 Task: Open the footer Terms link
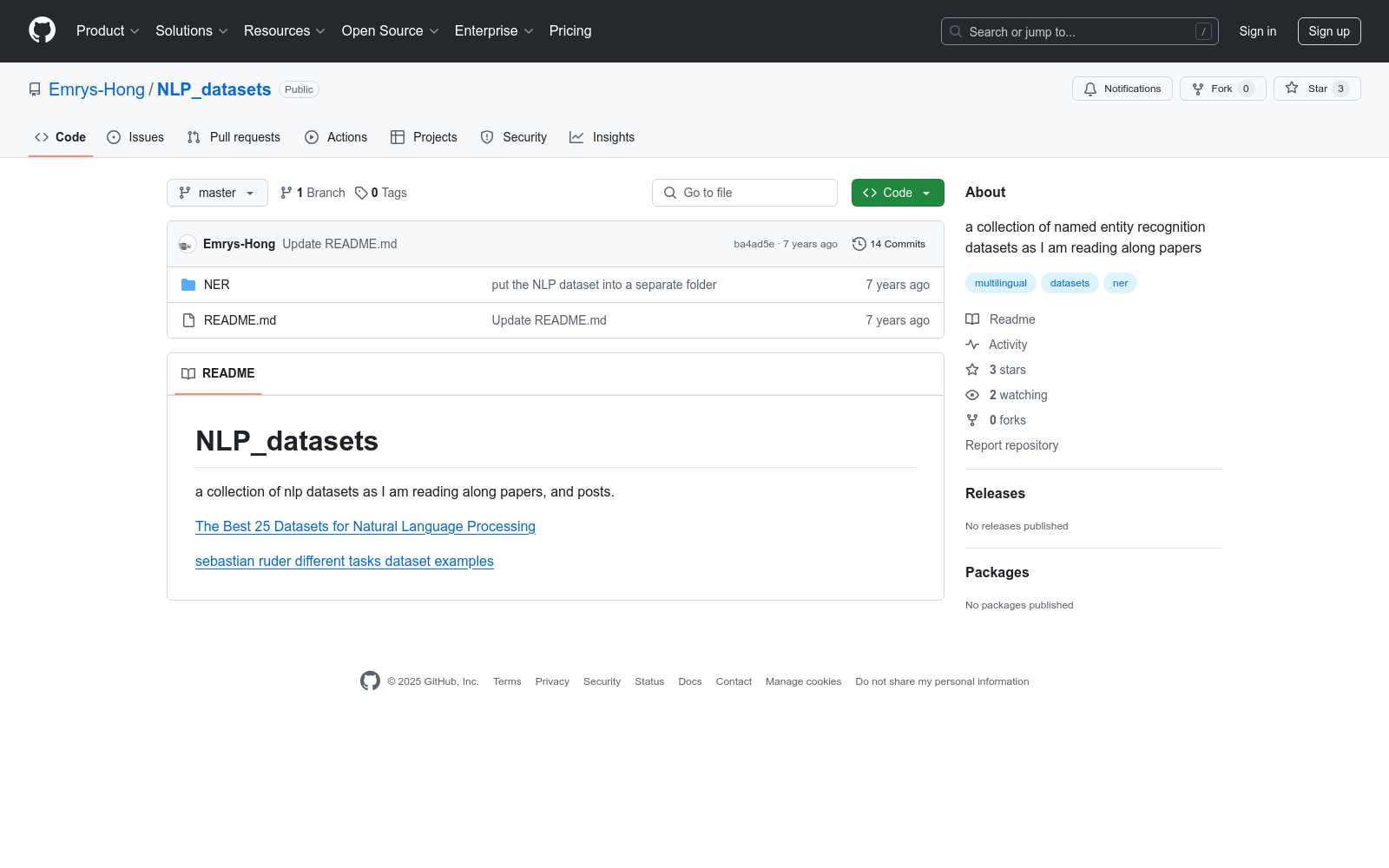507,681
